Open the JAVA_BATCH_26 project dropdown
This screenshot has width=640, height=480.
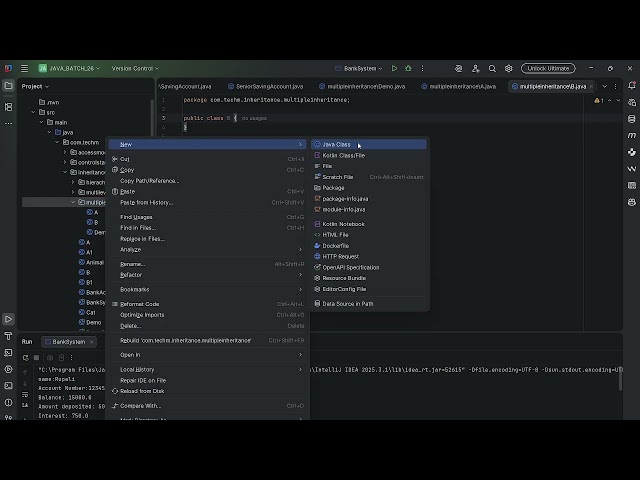pos(69,69)
